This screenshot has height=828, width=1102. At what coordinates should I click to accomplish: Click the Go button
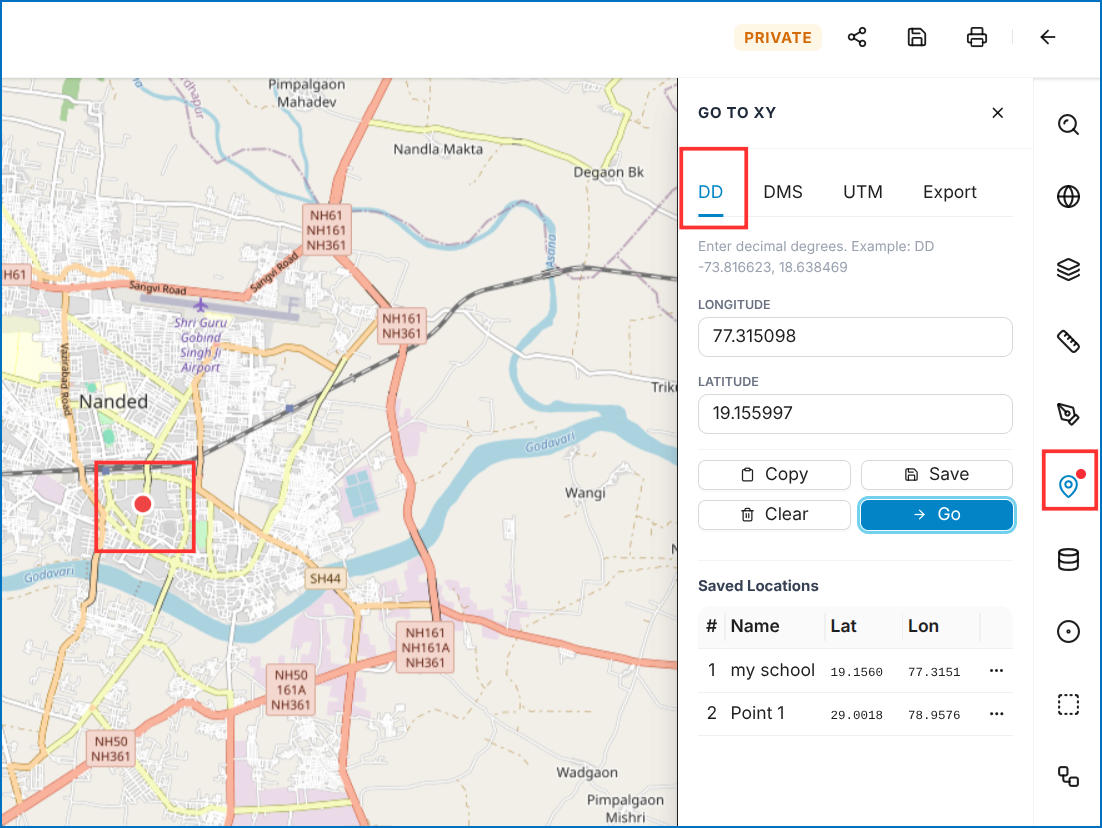[936, 515]
